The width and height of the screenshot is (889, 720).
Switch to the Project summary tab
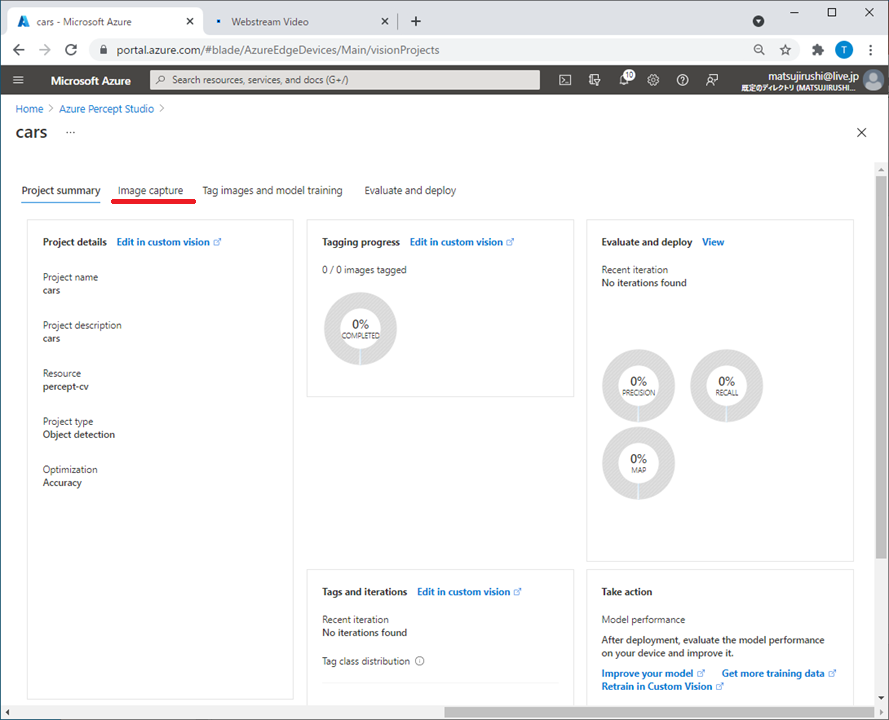[x=61, y=190]
